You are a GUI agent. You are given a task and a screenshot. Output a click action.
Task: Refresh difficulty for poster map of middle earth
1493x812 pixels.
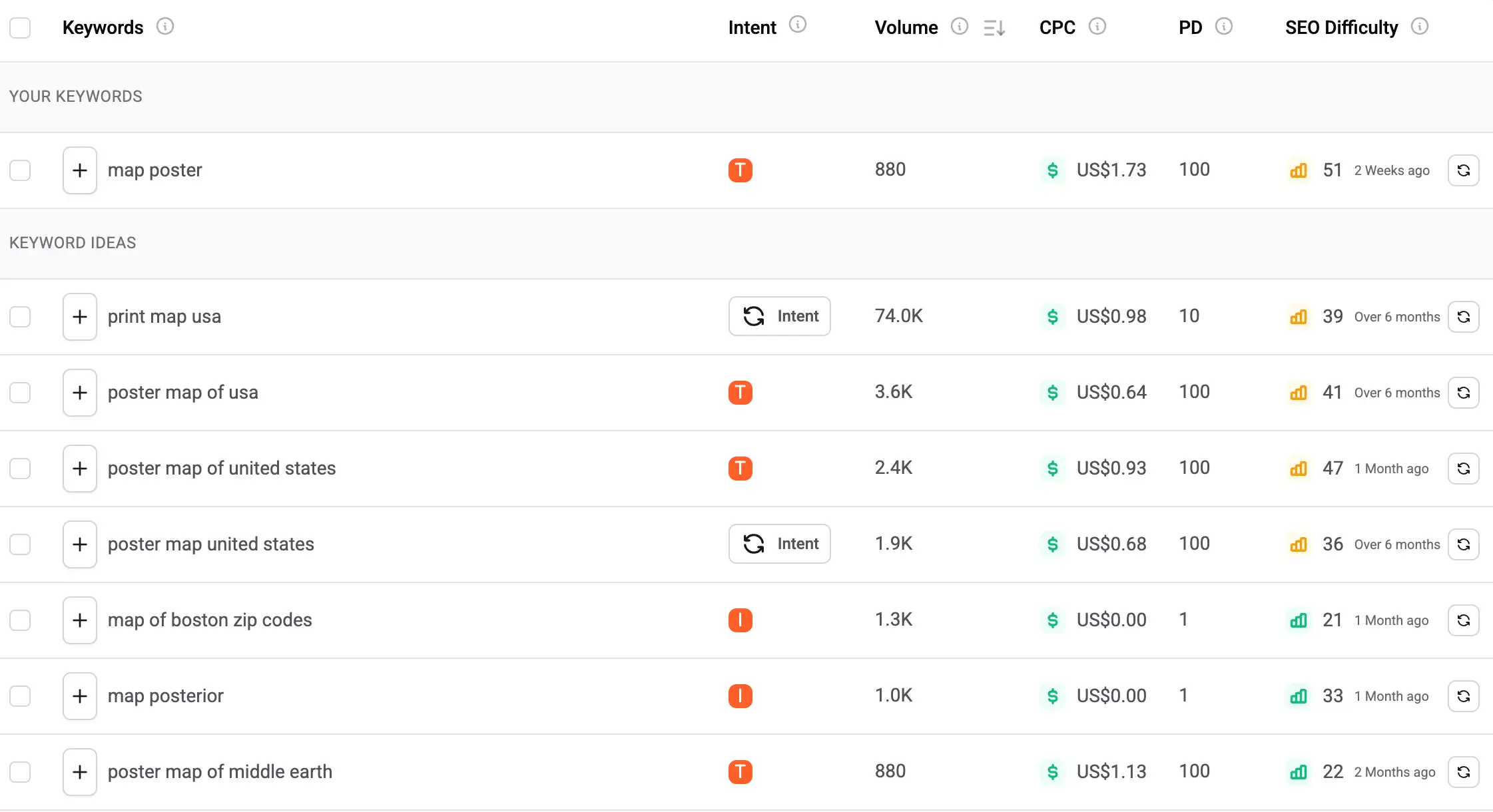1463,772
